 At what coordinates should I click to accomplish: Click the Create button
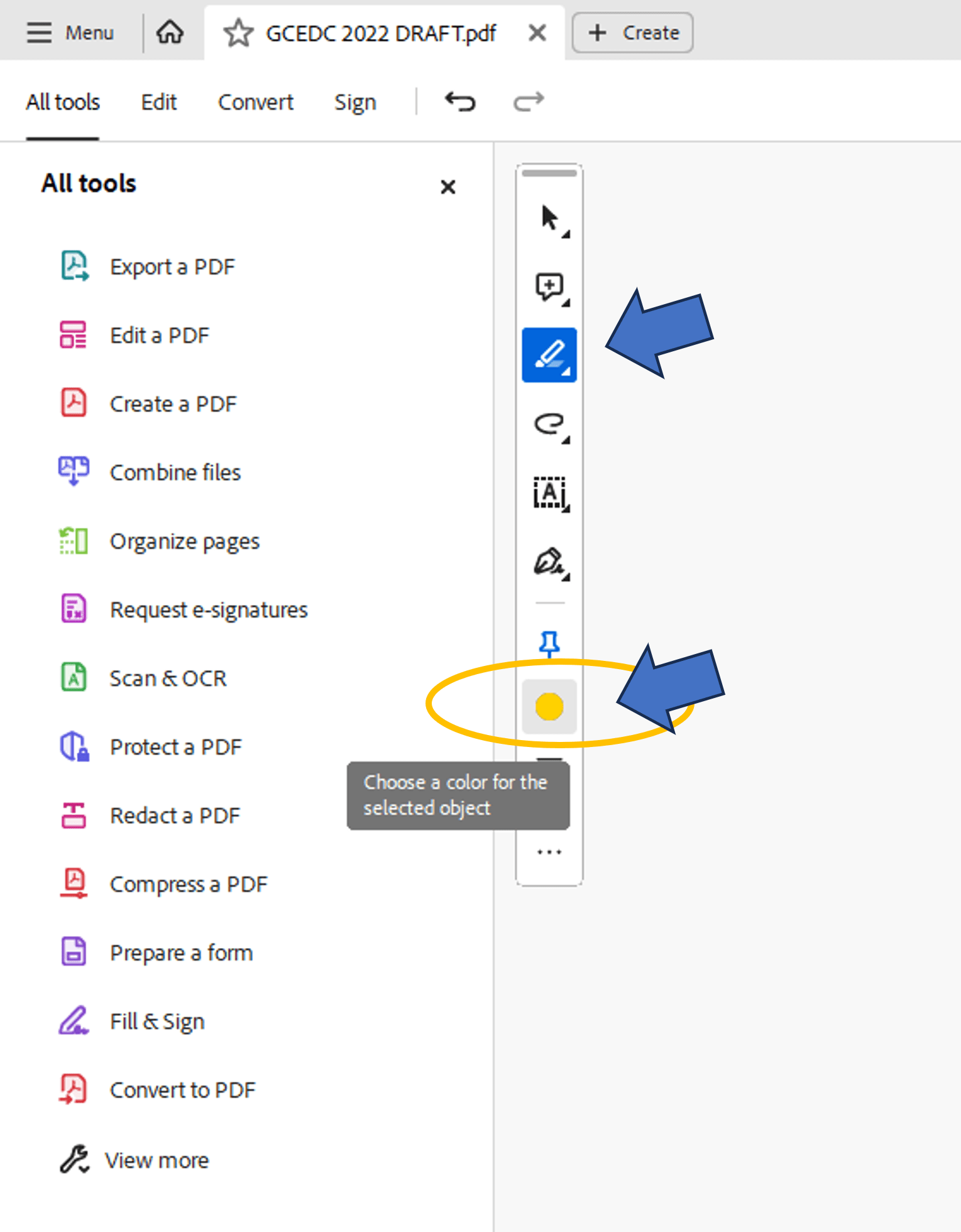coord(632,32)
